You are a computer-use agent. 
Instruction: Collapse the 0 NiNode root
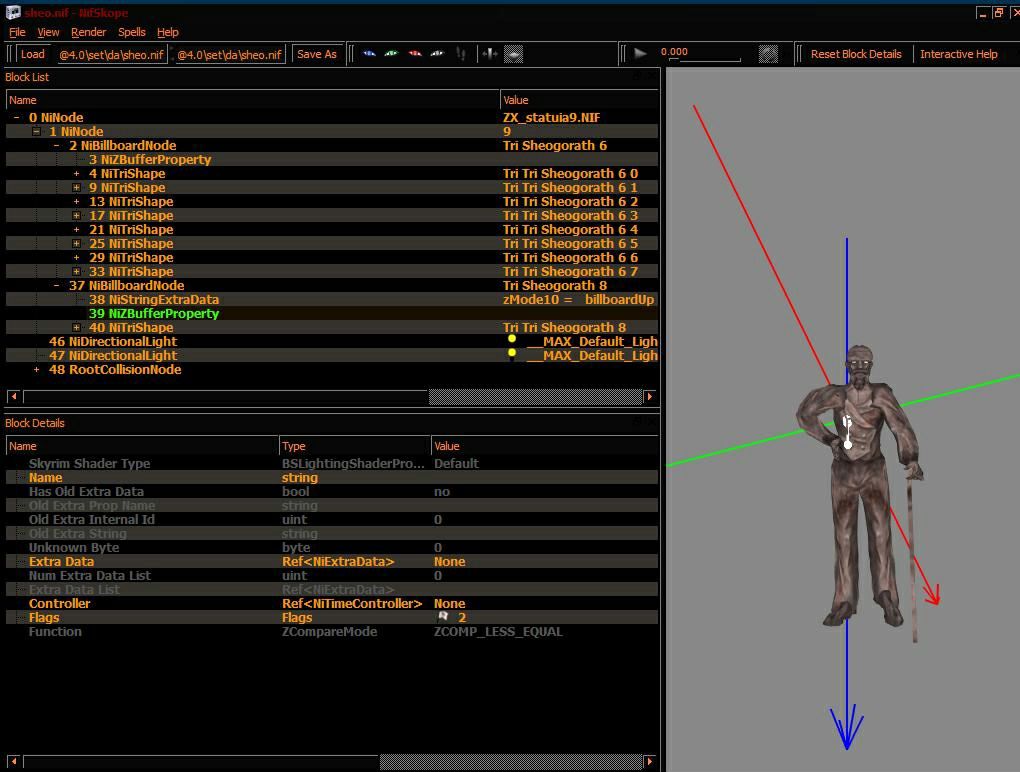point(16,118)
